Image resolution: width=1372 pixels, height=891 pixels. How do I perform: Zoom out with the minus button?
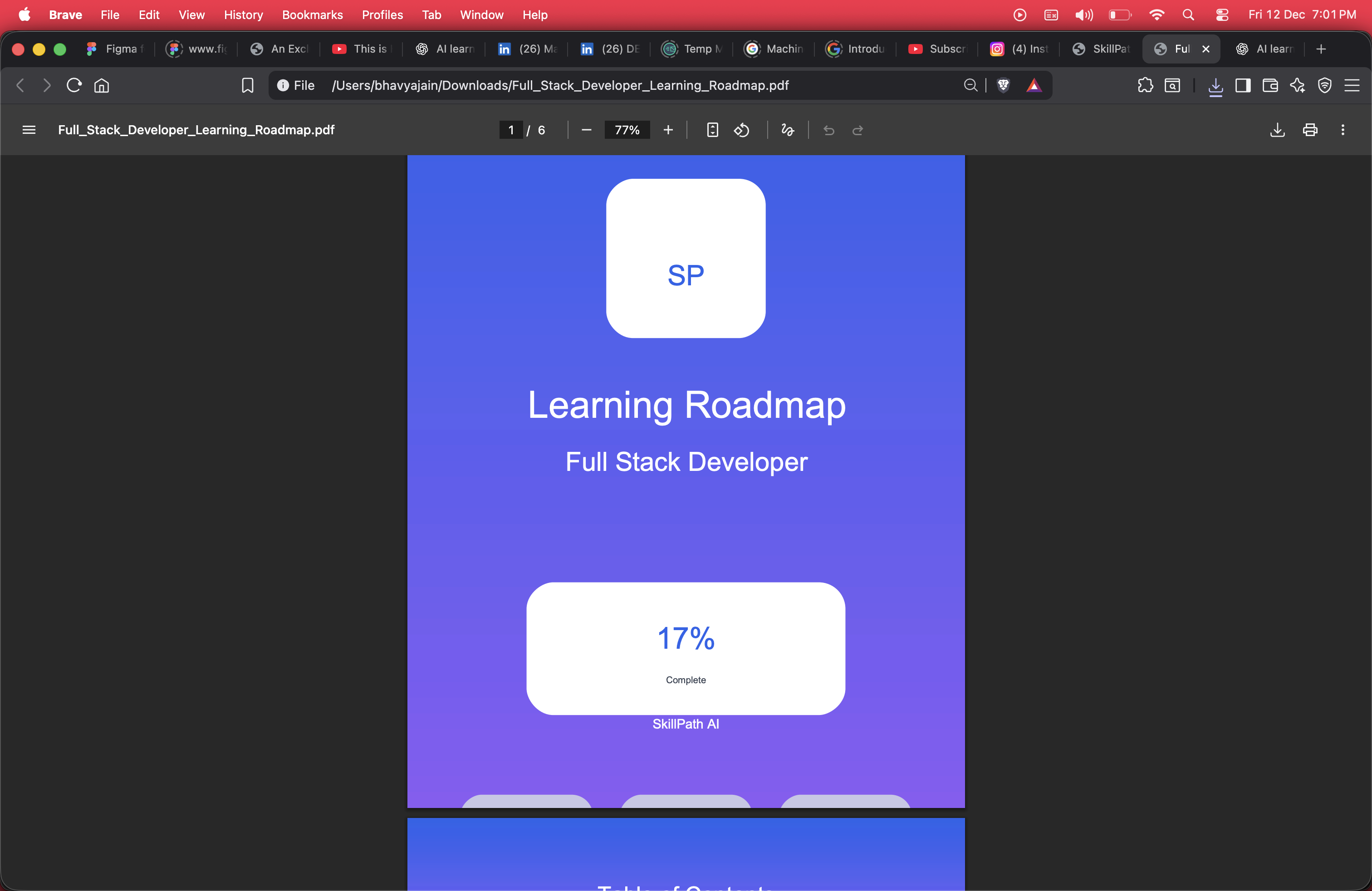[x=586, y=130]
